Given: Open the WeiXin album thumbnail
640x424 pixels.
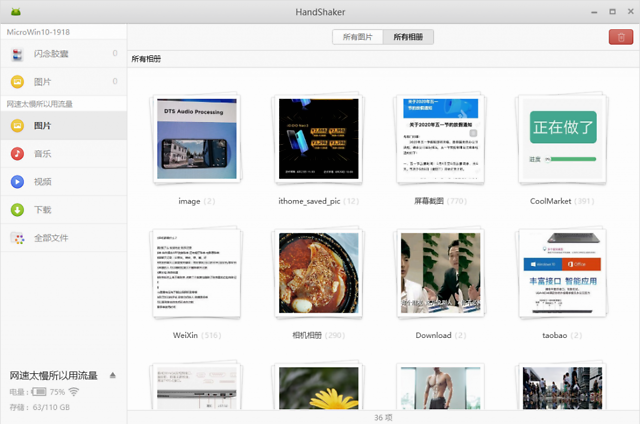Looking at the screenshot, I should (197, 273).
